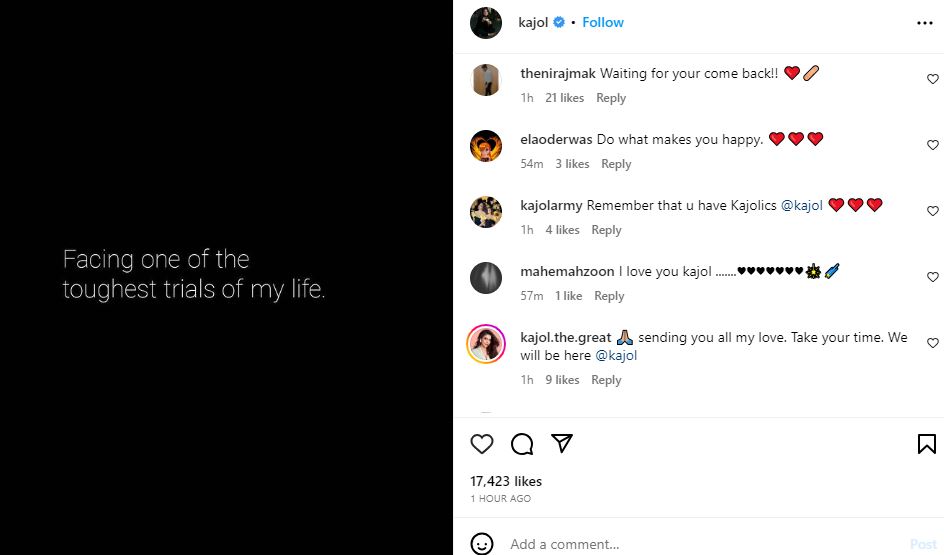Open kajol.the.great's story avatar
Viewport: 944px width, 555px height.
click(x=486, y=344)
